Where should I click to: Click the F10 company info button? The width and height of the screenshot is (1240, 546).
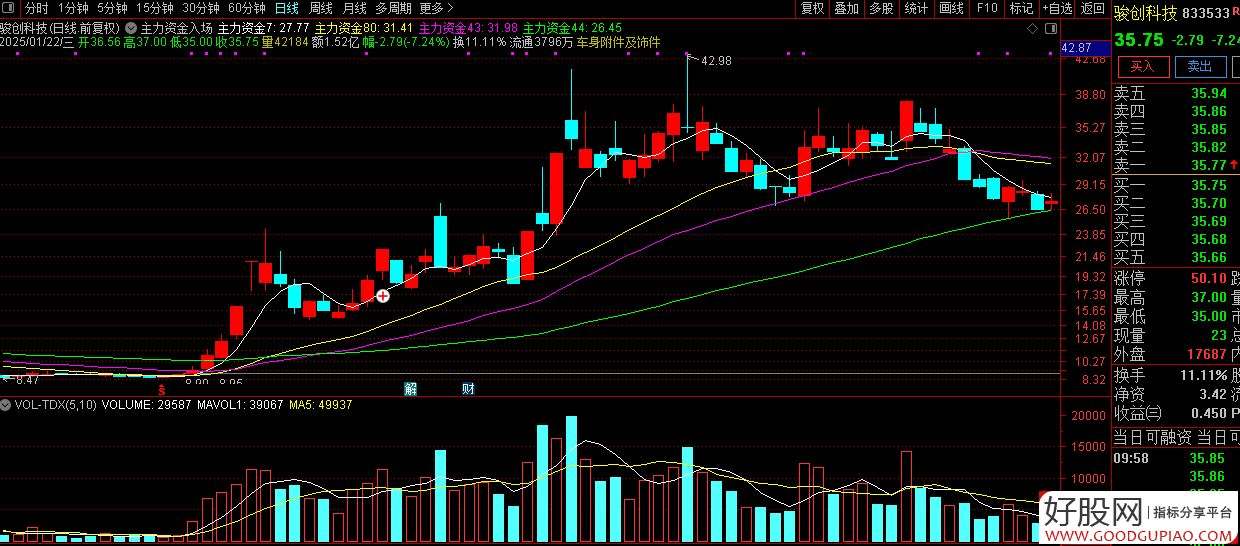pyautogui.click(x=987, y=8)
